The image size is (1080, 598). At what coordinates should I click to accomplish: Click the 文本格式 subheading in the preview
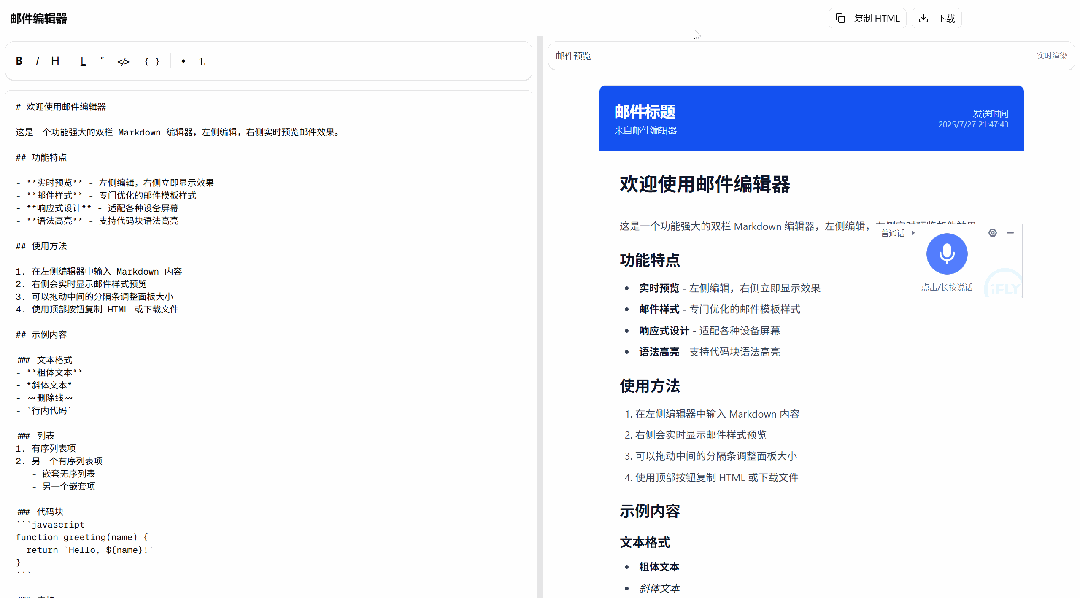645,542
